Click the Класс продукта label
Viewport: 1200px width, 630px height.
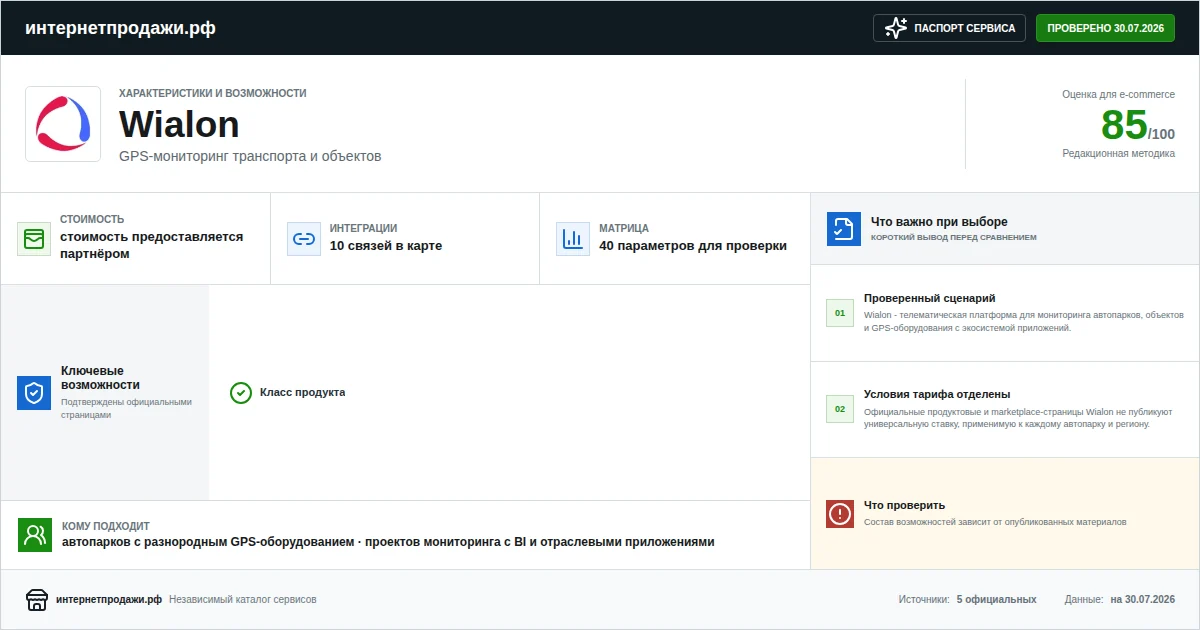302,392
